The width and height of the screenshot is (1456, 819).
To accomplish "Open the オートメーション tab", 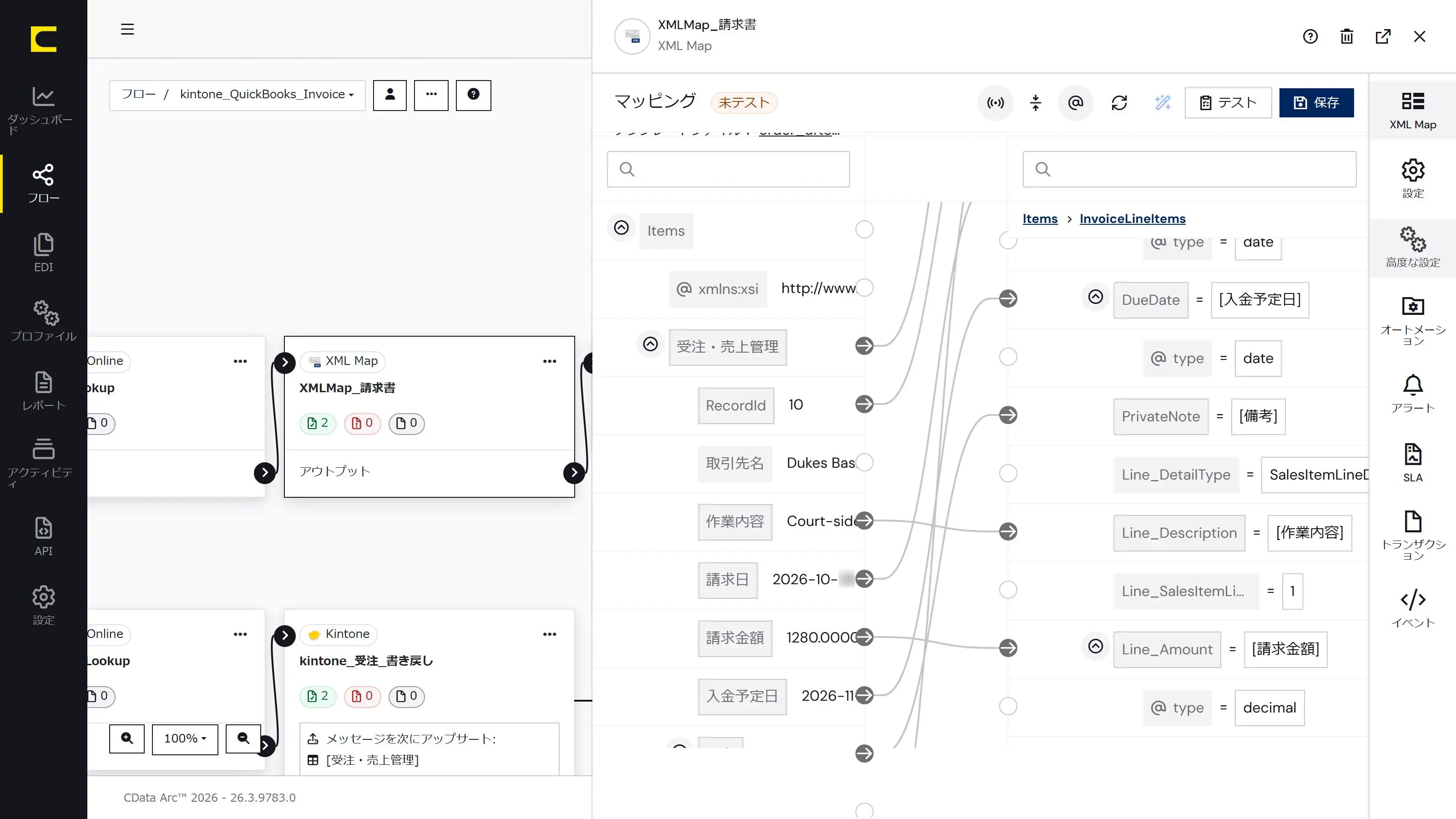I will [1412, 320].
